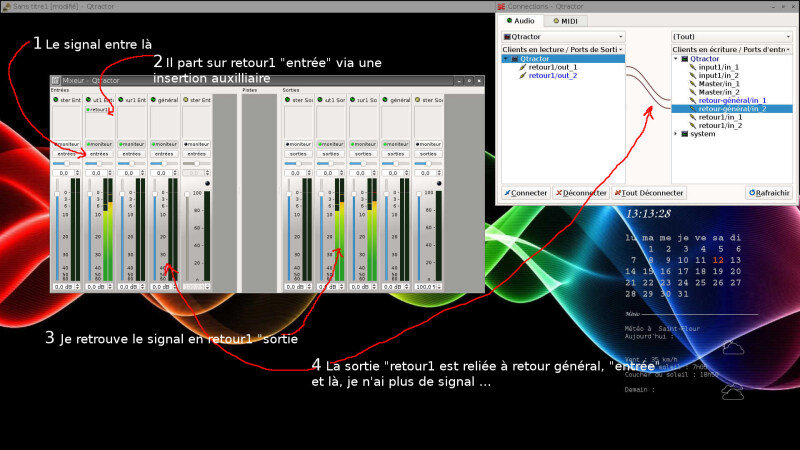Viewport: 800px width, 450px height.
Task: Click green LED on 'ut1 Ent' strip header
Action: [88, 100]
